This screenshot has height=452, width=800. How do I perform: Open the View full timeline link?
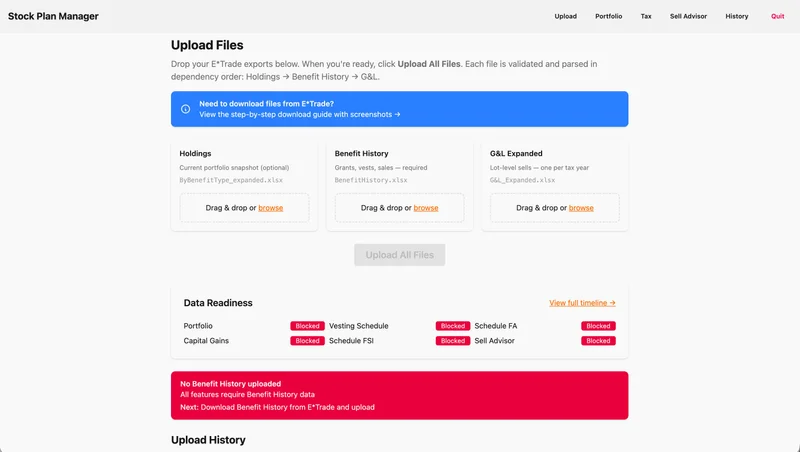[x=582, y=303]
